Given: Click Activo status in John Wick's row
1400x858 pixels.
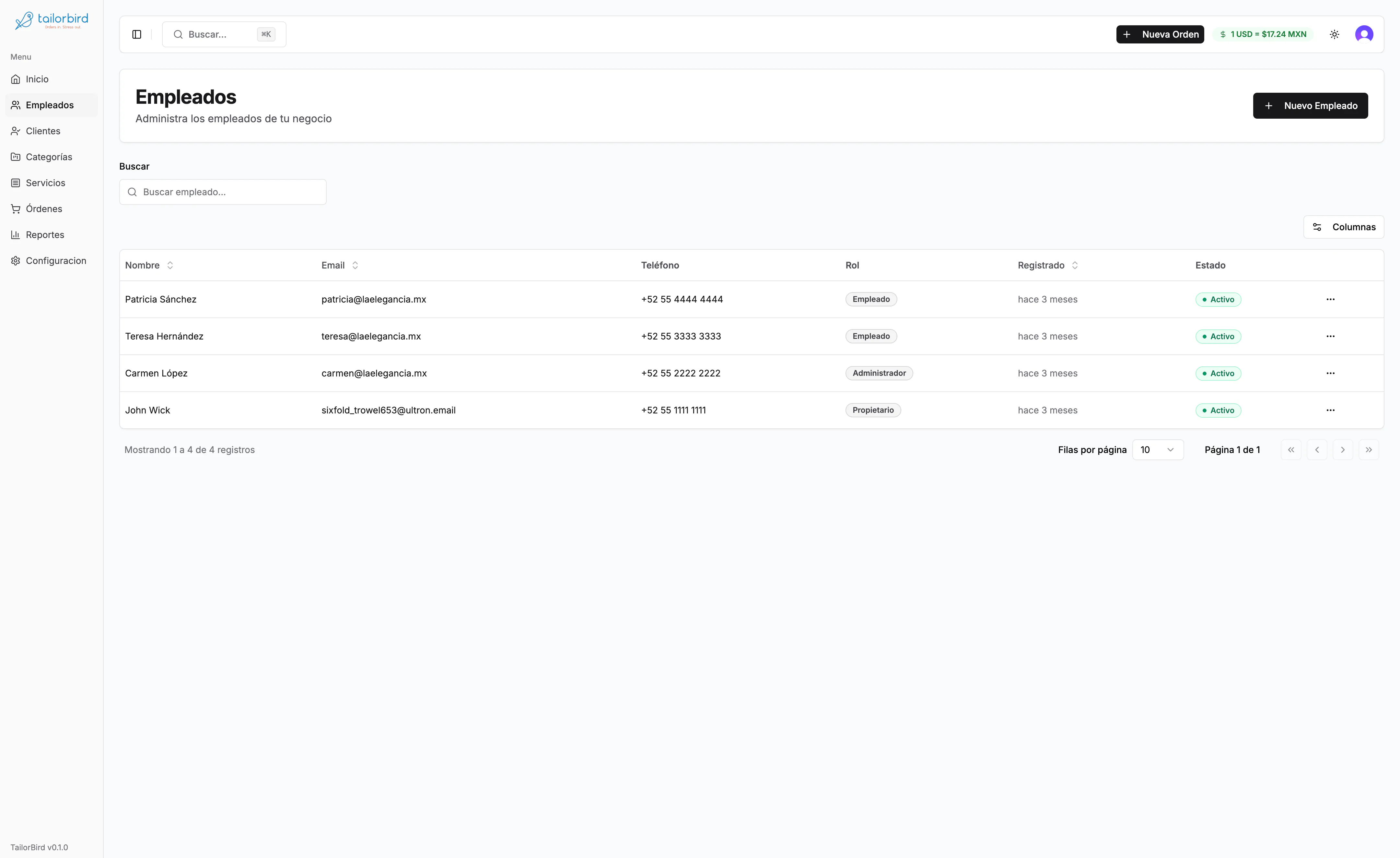Looking at the screenshot, I should (1218, 411).
